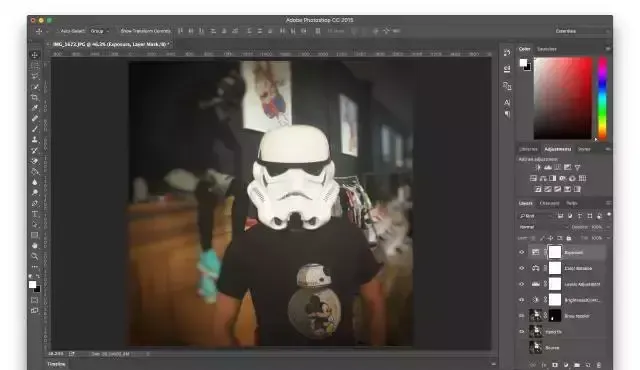Image resolution: width=640 pixels, height=370 pixels.
Task: Click the hue spectrum slider
Action: click(x=602, y=98)
